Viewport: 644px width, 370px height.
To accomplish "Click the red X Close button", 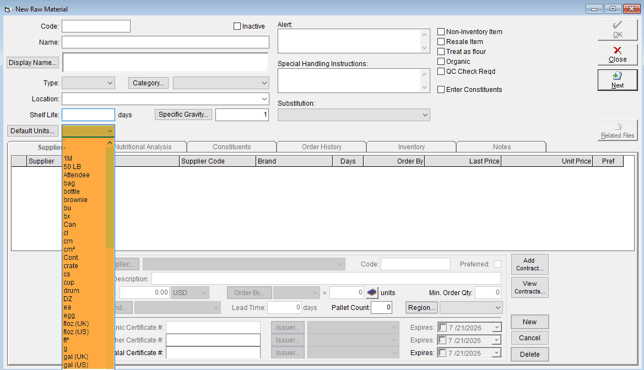I will point(617,54).
